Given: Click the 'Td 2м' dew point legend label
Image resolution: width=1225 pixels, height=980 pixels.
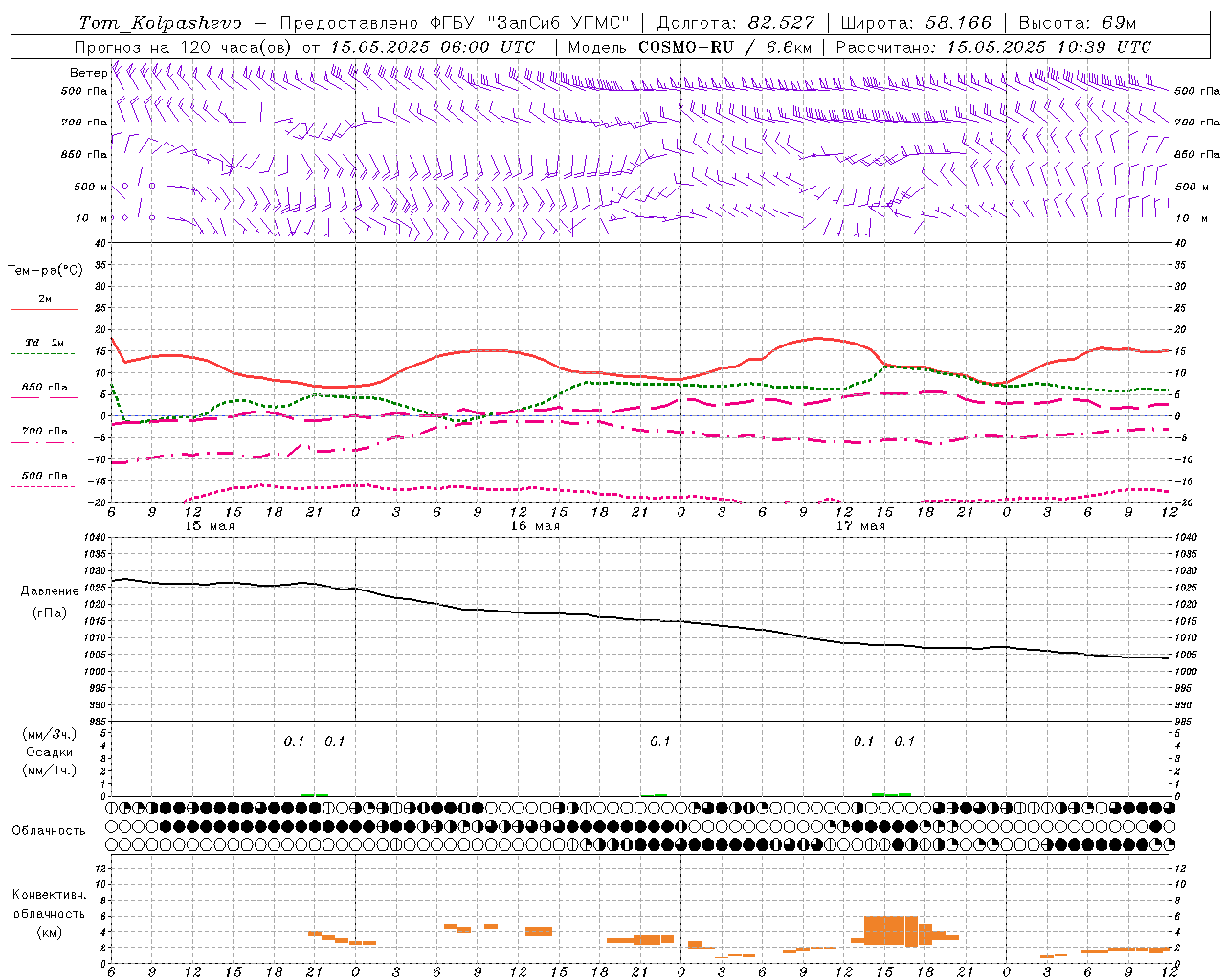Looking at the screenshot, I should coord(45,343).
